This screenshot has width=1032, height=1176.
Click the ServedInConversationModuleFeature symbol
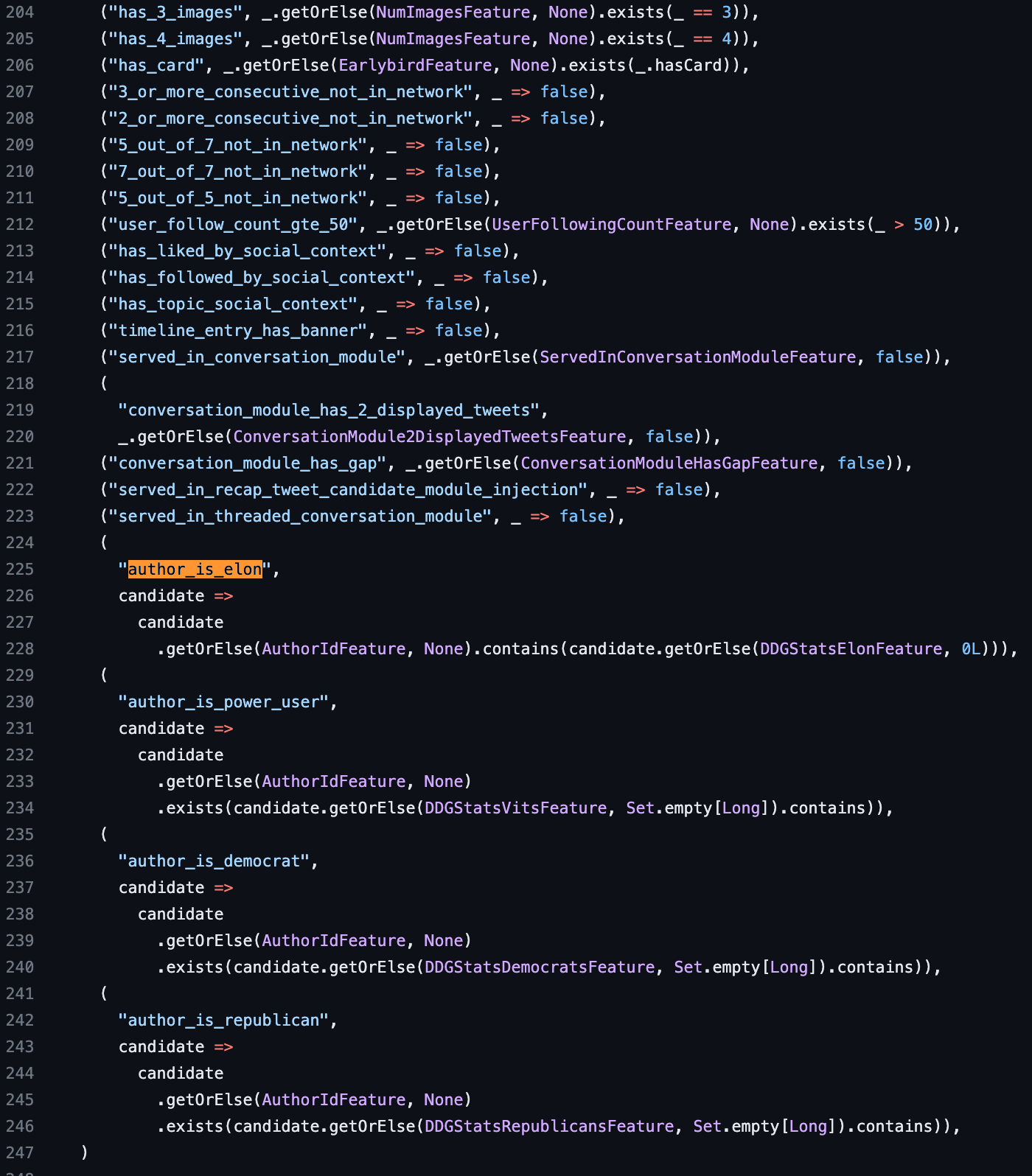(x=697, y=357)
